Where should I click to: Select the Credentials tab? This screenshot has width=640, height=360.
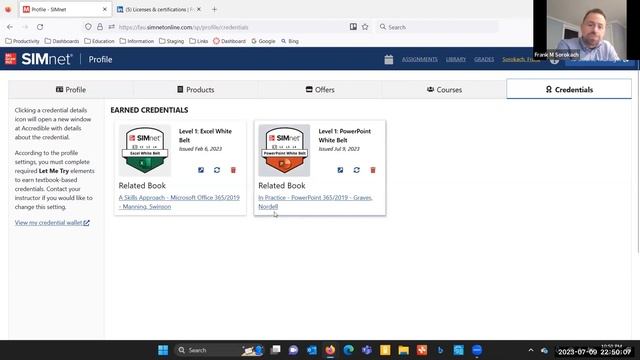point(569,89)
